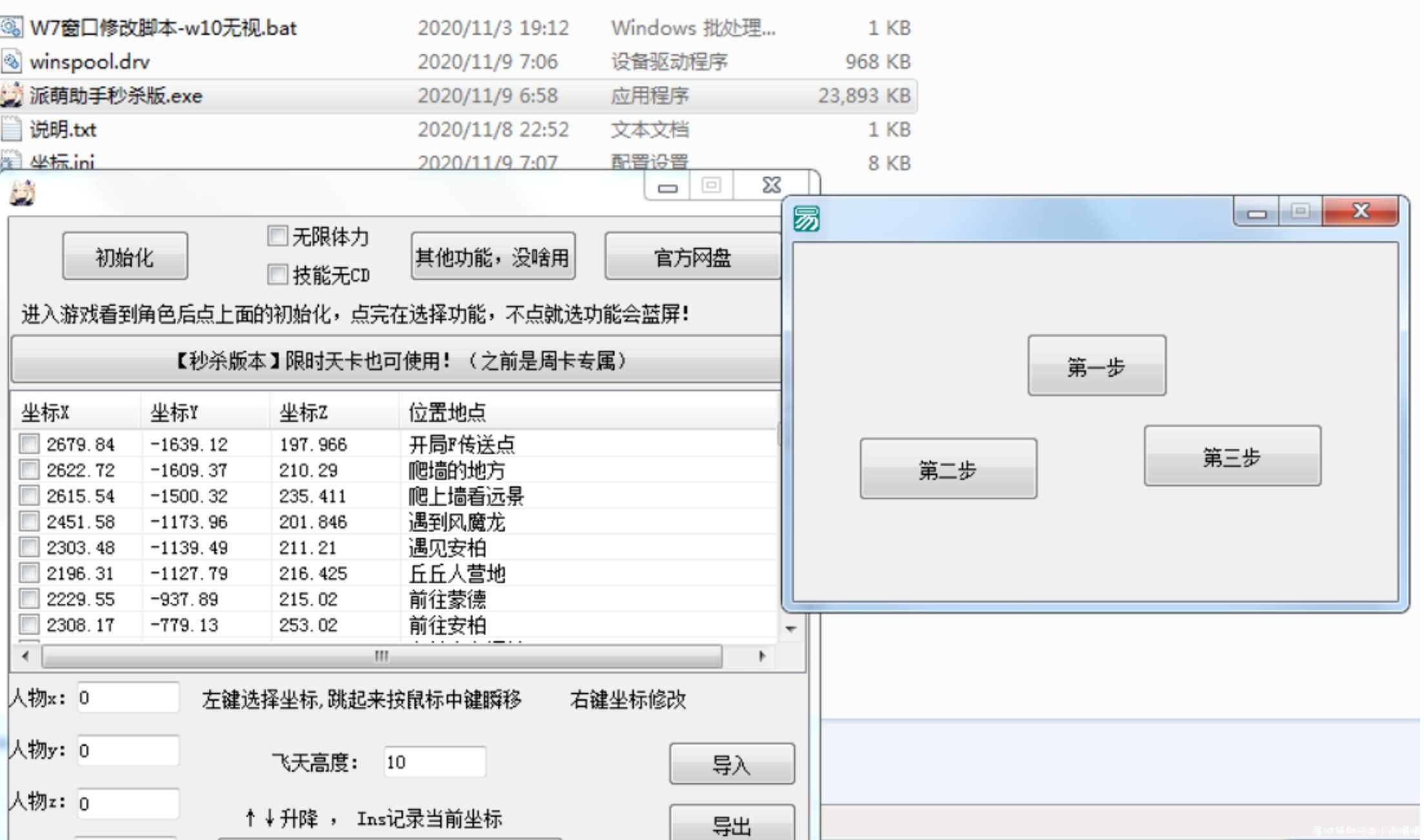The height and width of the screenshot is (840, 1424).
Task: Click coordinate value -1609.37
Action: tap(188, 470)
